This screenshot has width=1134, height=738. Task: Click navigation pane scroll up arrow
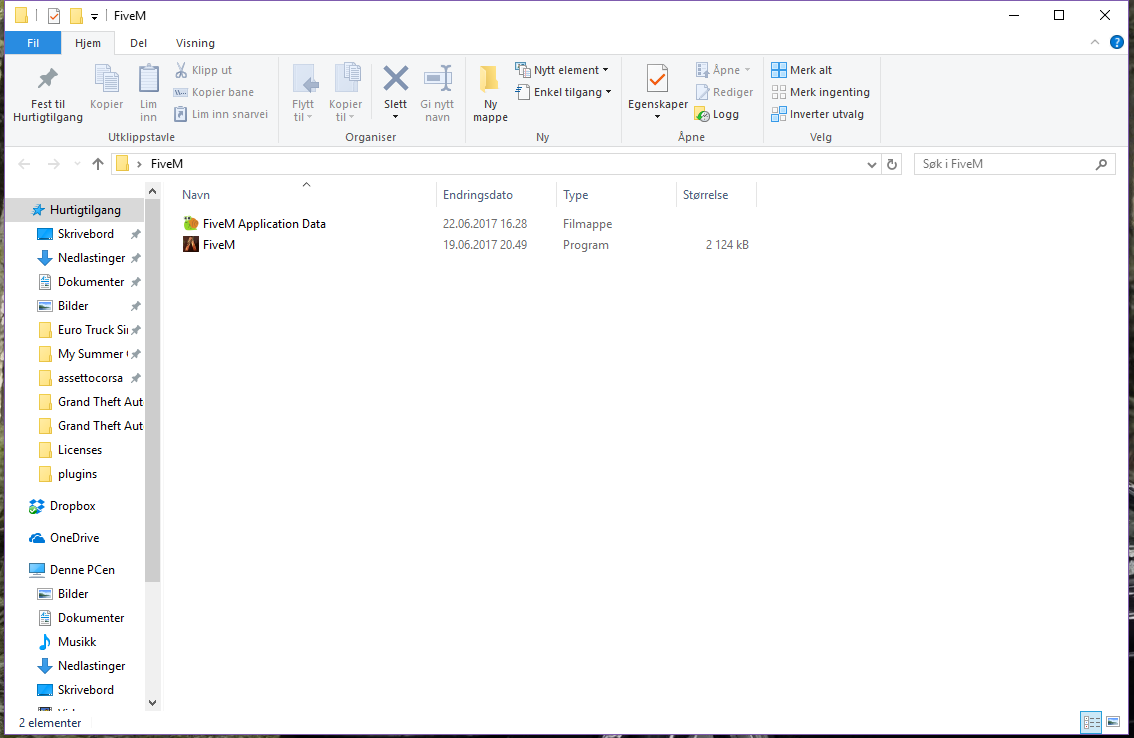(x=153, y=192)
